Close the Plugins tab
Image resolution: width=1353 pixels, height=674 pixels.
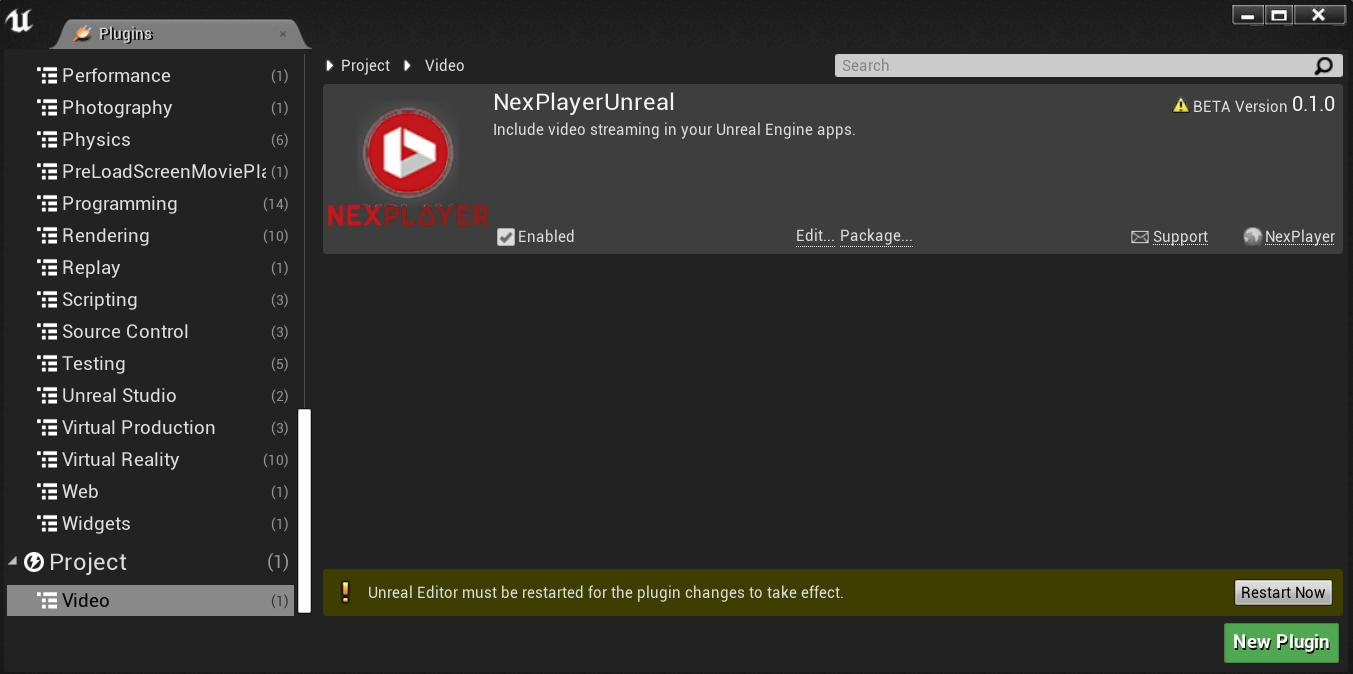(x=283, y=34)
